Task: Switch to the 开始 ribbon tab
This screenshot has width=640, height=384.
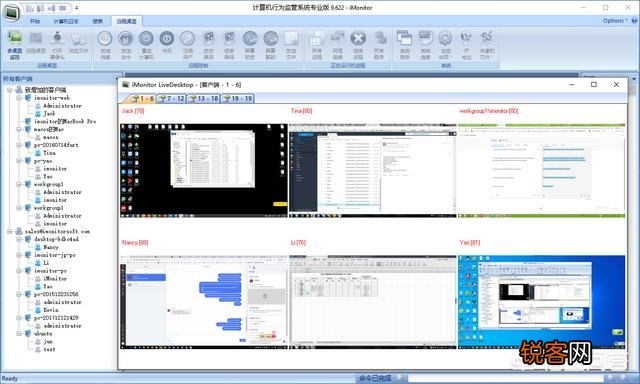Action: click(x=35, y=21)
